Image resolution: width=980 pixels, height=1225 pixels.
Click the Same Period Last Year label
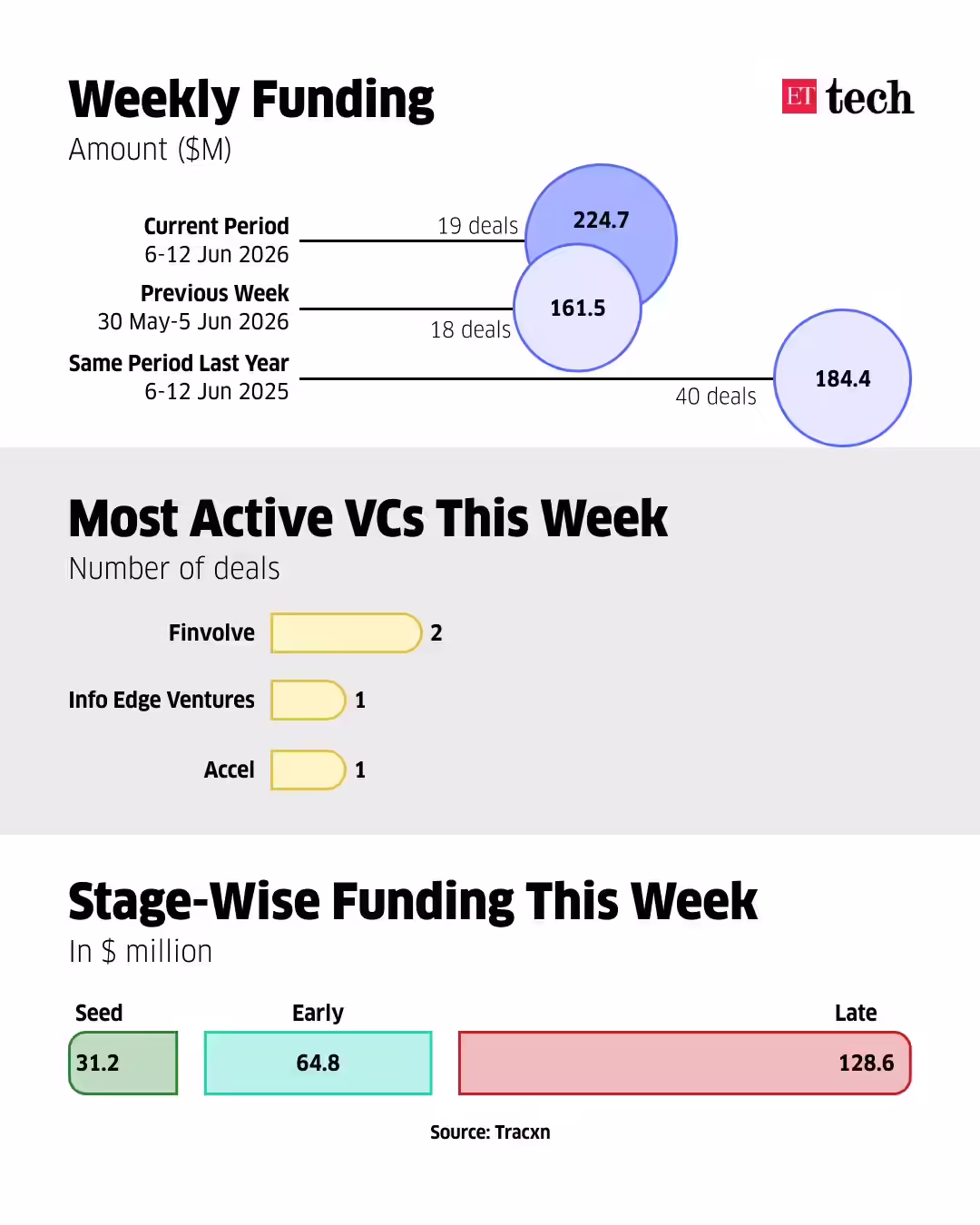coord(179,363)
